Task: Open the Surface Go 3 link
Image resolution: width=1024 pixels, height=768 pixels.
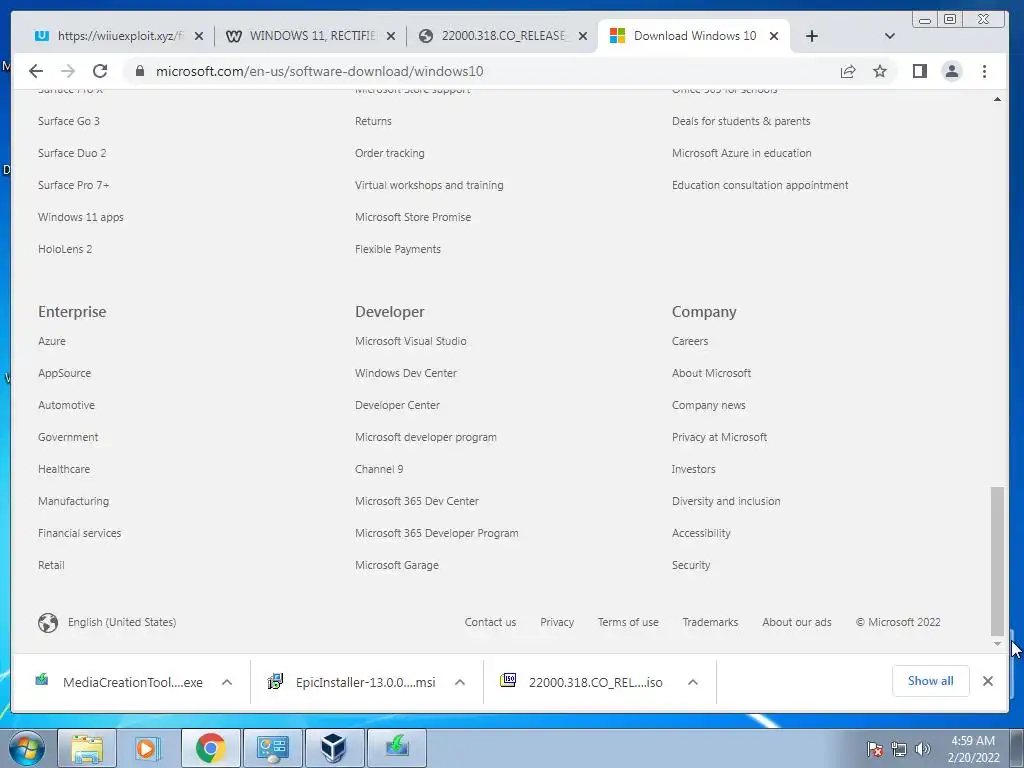Action: coord(69,121)
